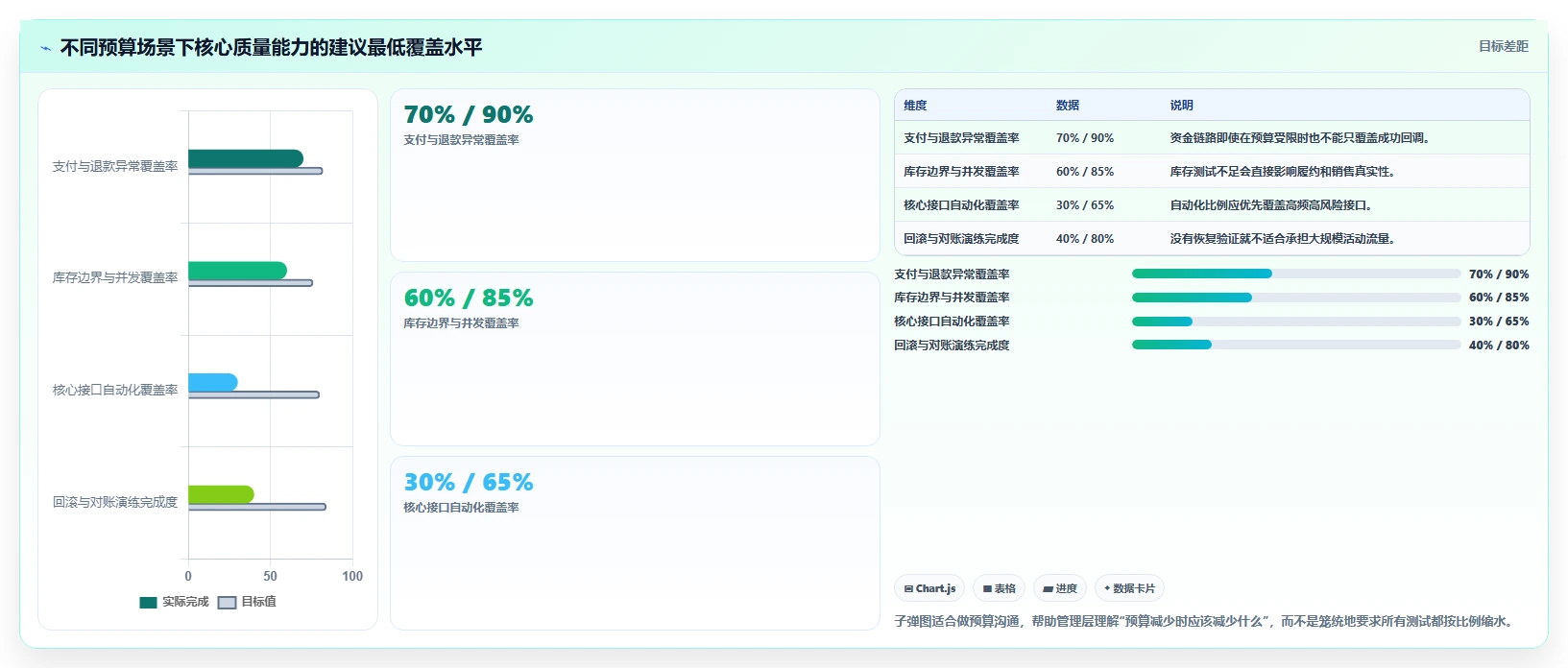Click the 70% / 90% value beside progress bar
The width and height of the screenshot is (1568, 668).
(x=1499, y=274)
